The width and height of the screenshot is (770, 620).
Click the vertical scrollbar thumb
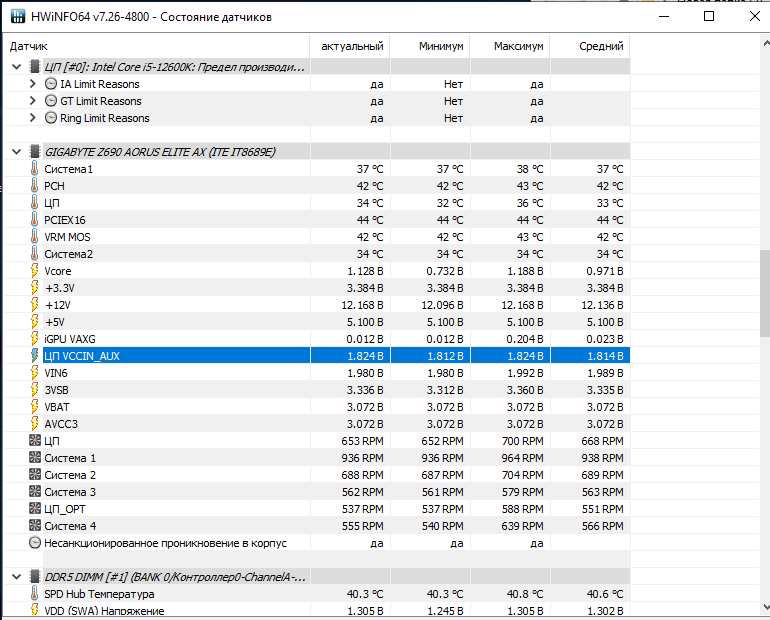tap(765, 293)
